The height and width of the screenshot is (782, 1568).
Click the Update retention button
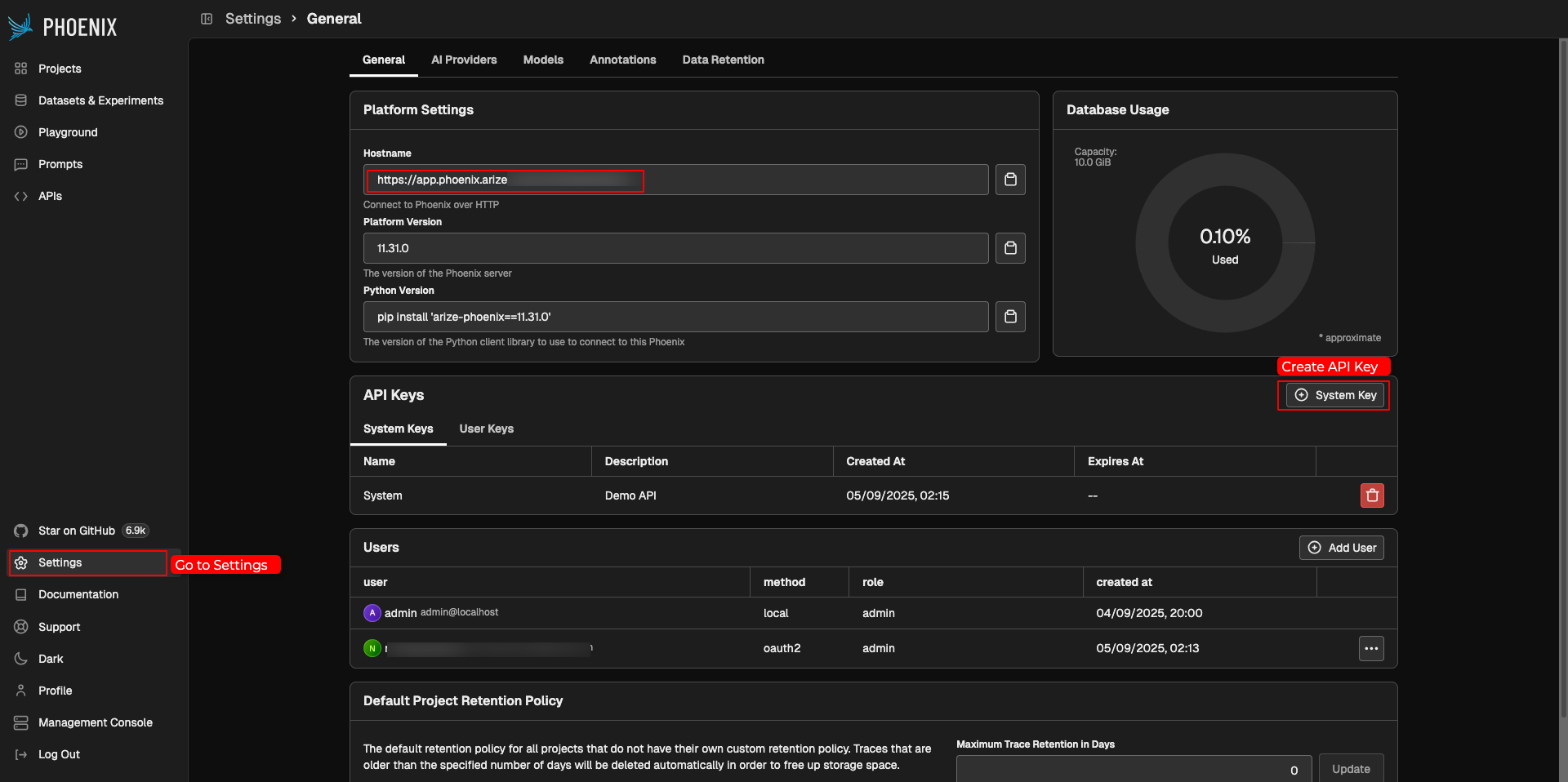coord(1352,769)
